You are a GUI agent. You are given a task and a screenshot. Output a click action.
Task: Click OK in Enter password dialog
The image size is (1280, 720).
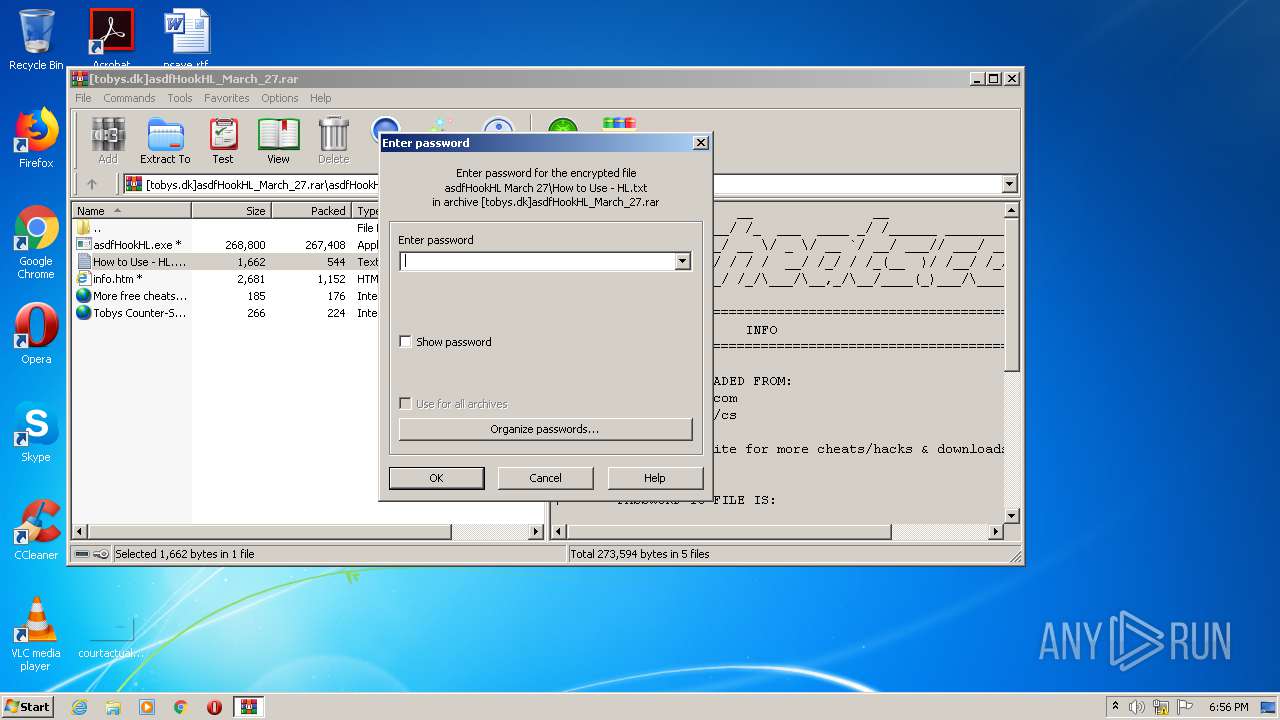point(436,478)
